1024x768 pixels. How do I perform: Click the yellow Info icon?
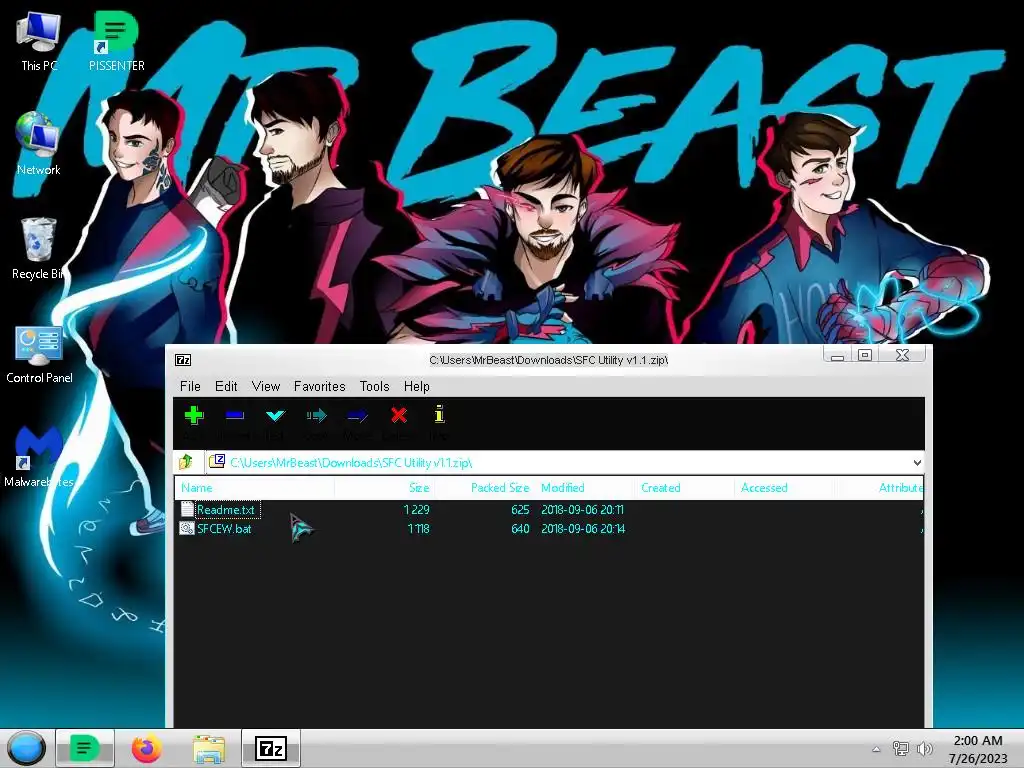pyautogui.click(x=440, y=414)
